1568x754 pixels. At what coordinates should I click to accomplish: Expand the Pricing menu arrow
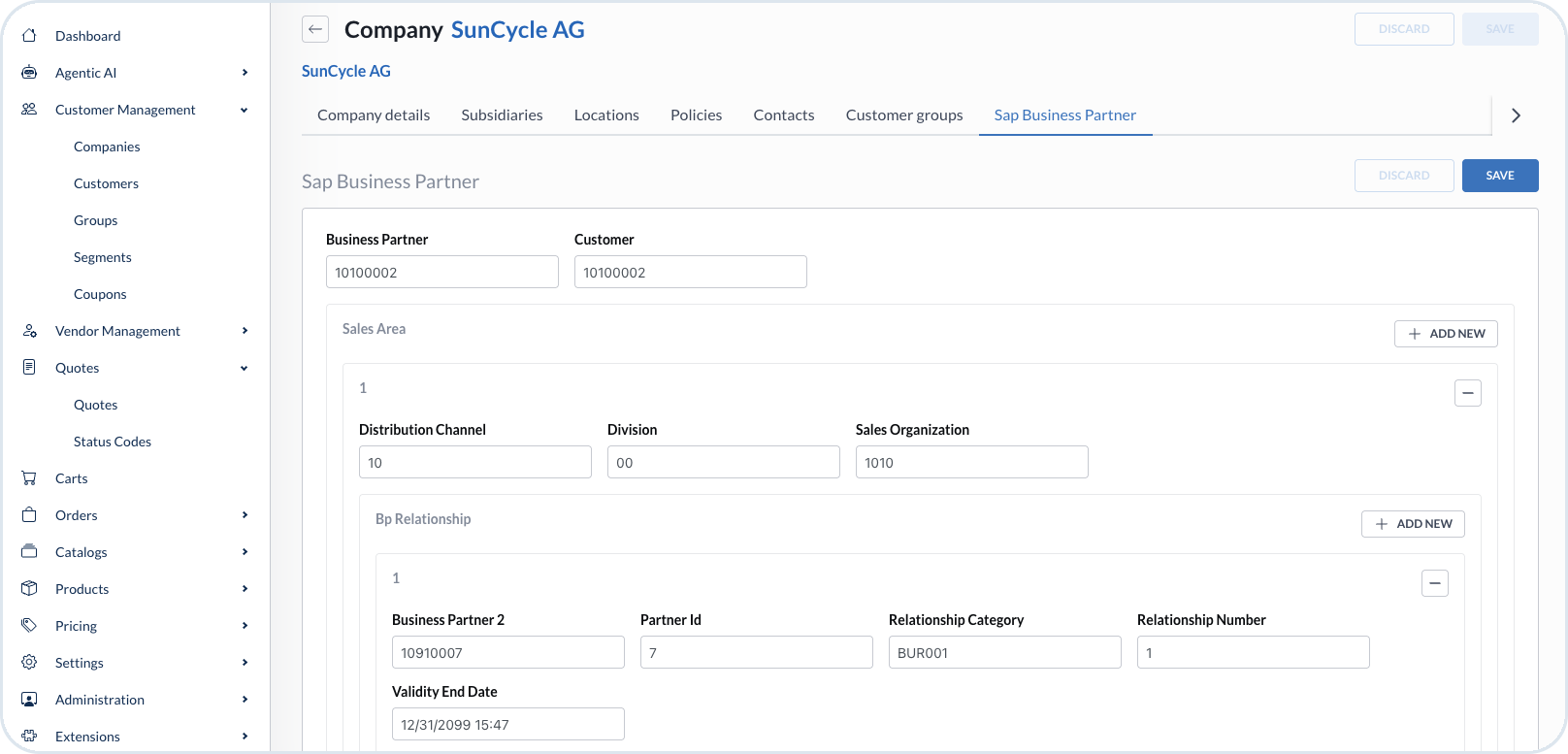pos(245,626)
